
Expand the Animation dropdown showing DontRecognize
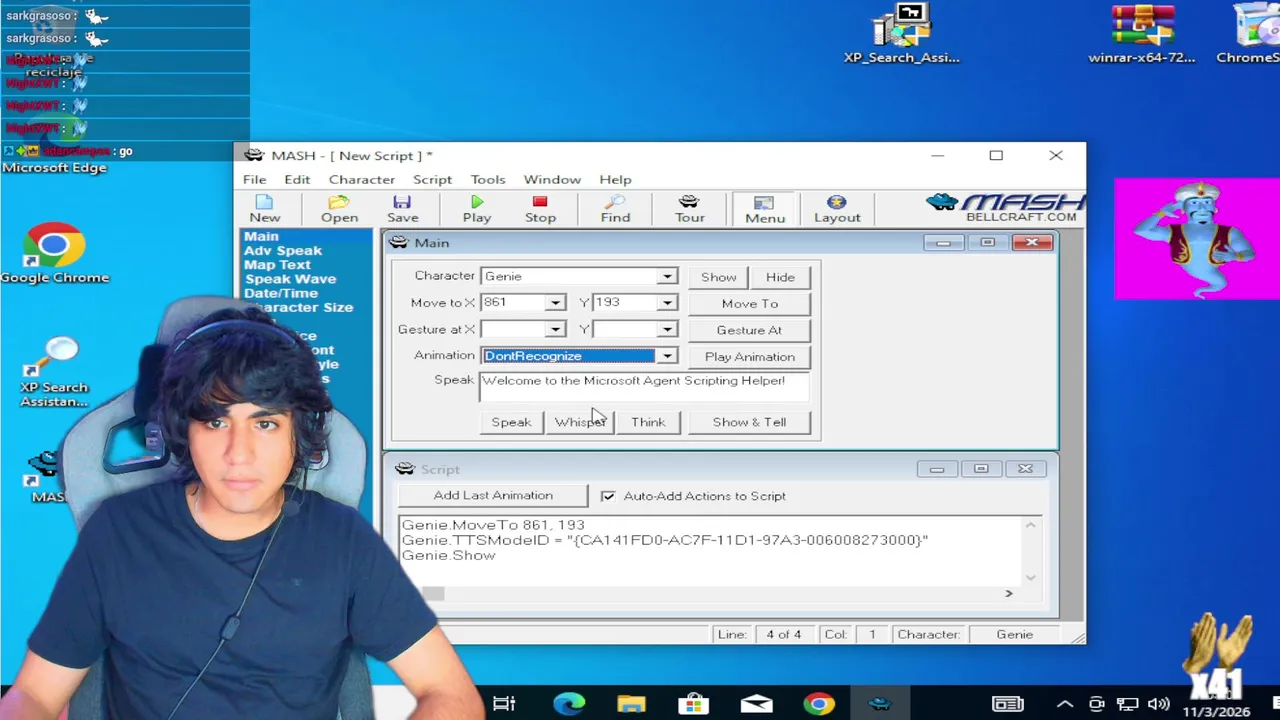coord(667,356)
